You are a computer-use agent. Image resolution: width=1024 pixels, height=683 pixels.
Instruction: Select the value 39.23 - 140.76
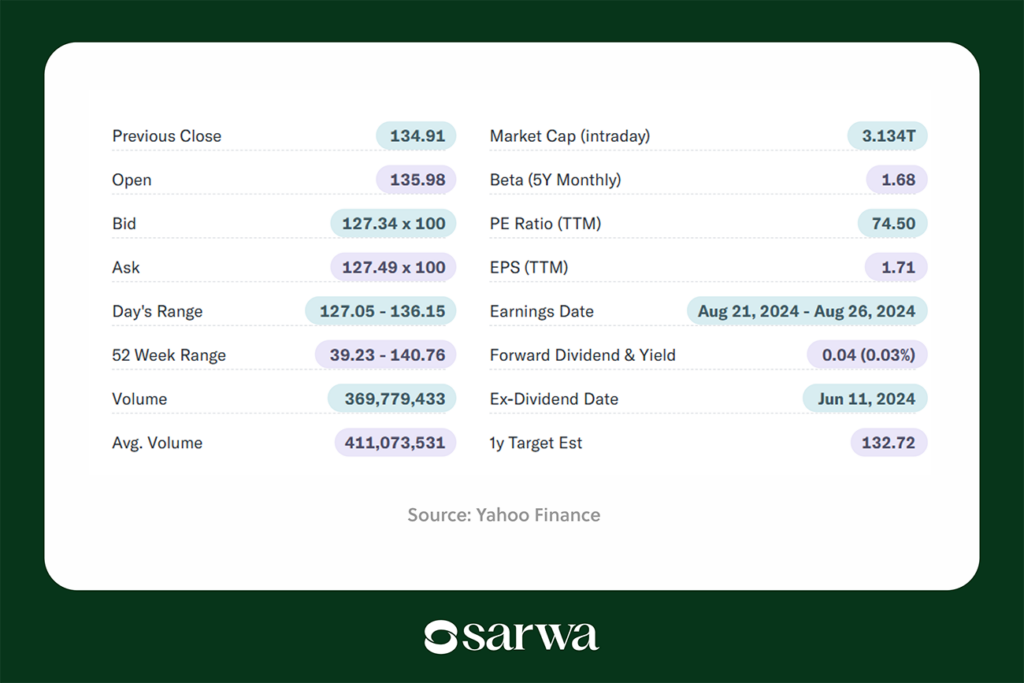(385, 355)
